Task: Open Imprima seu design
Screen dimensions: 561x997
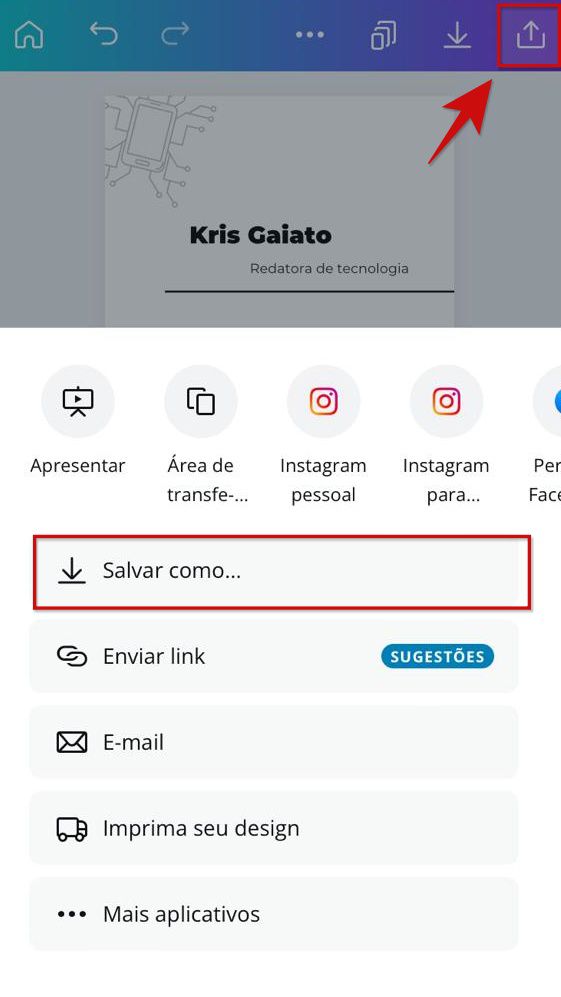Action: pyautogui.click(x=274, y=829)
